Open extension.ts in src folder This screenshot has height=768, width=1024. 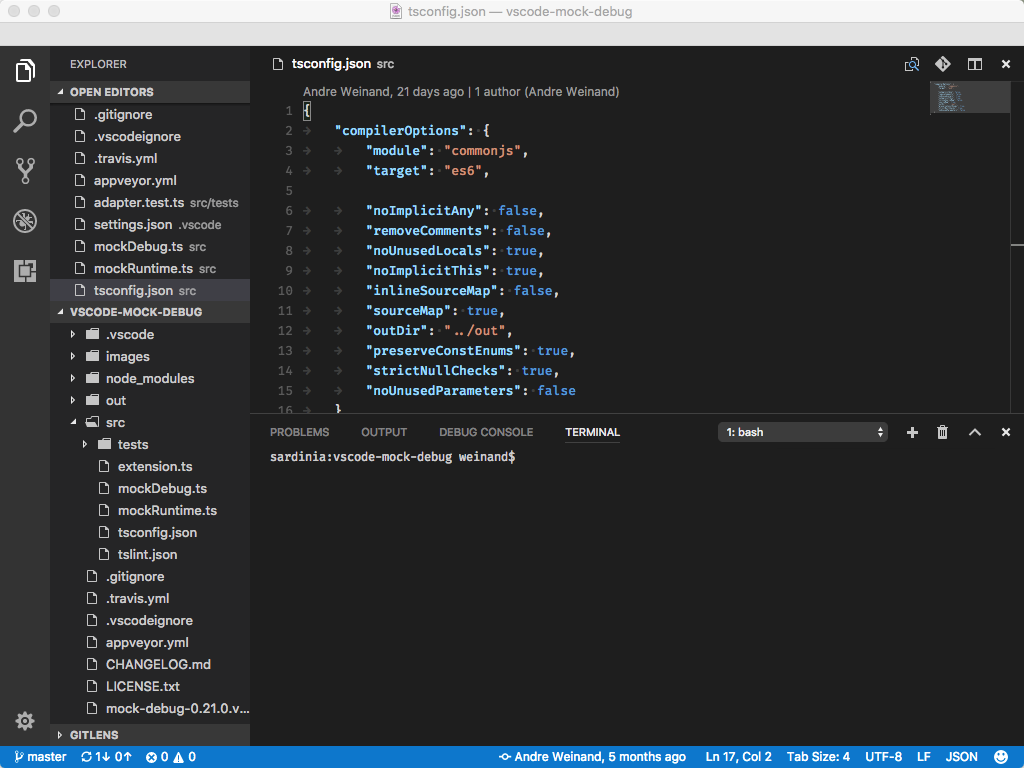[150, 466]
